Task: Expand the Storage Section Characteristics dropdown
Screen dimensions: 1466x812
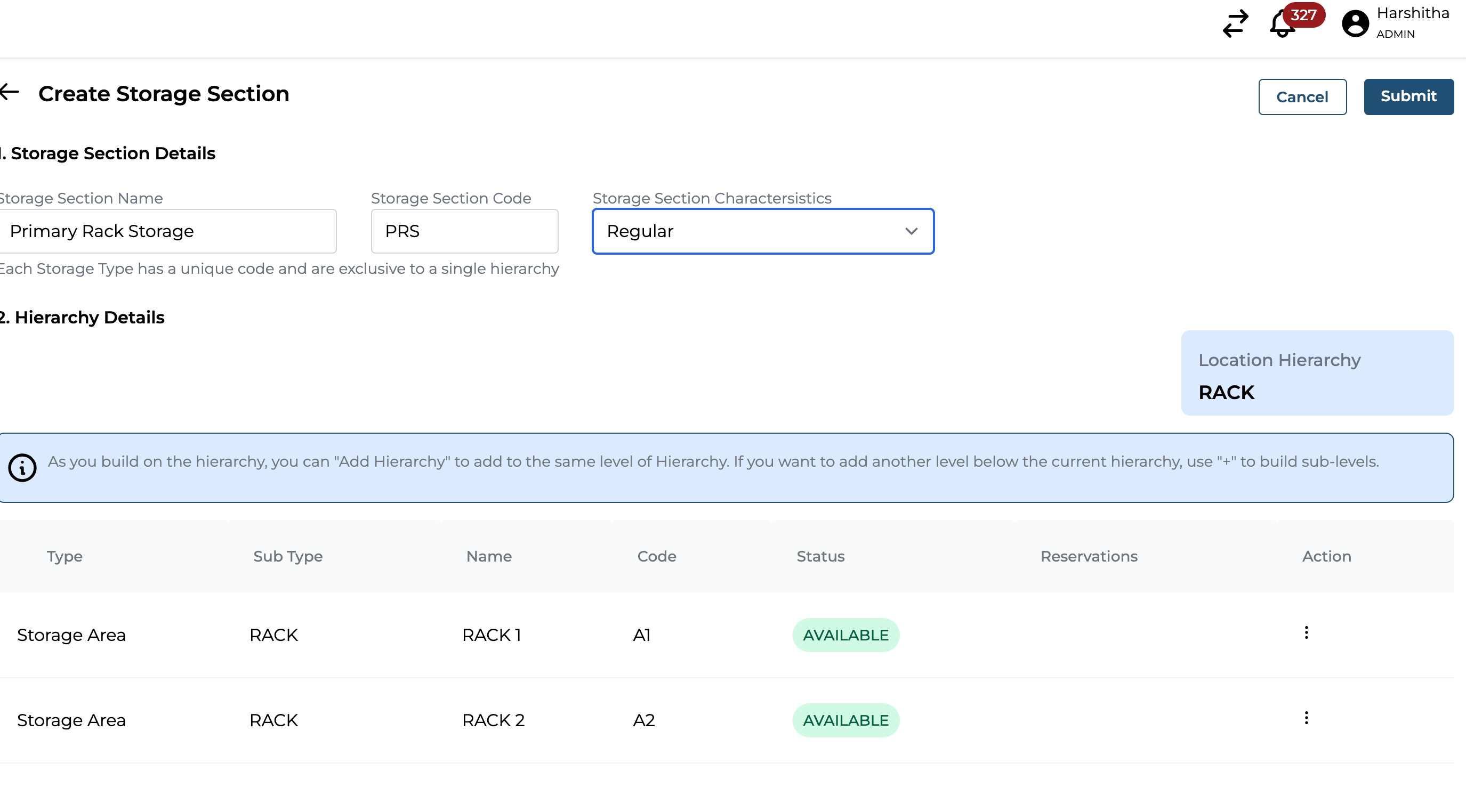Action: click(763, 231)
